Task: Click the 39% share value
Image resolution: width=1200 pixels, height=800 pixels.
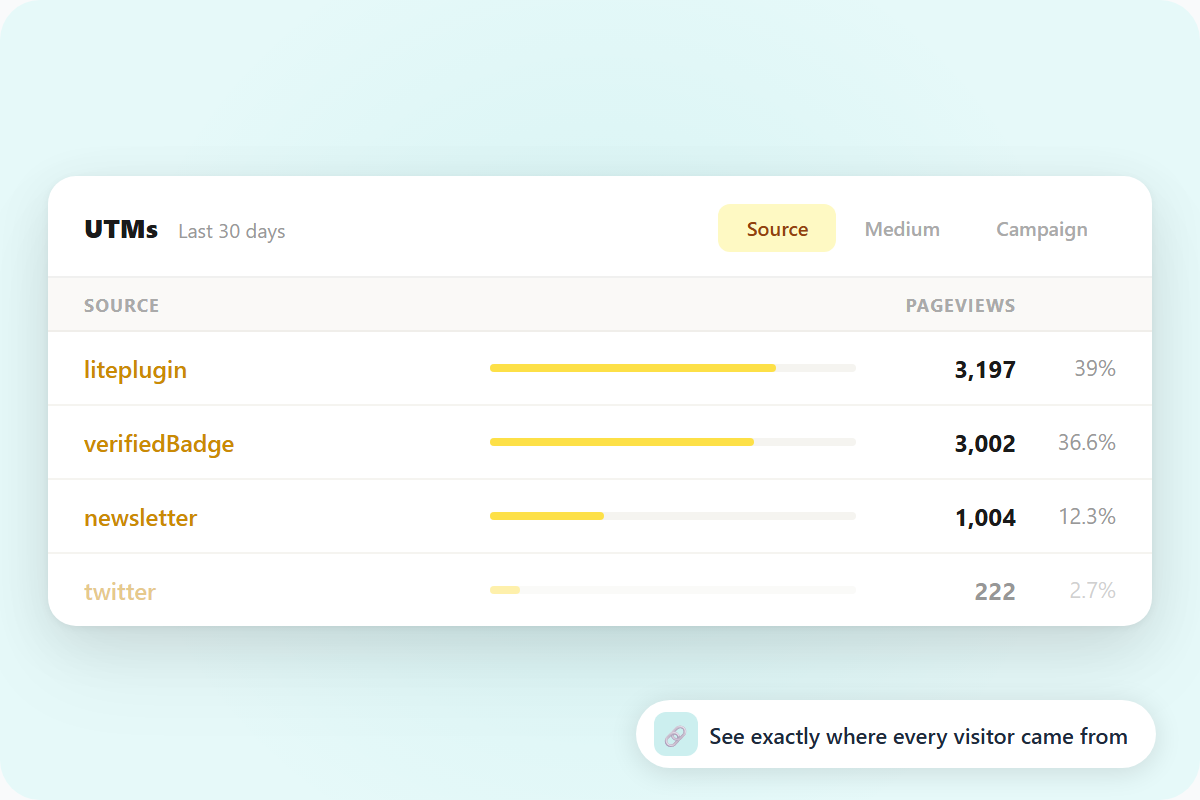Action: [x=1095, y=368]
